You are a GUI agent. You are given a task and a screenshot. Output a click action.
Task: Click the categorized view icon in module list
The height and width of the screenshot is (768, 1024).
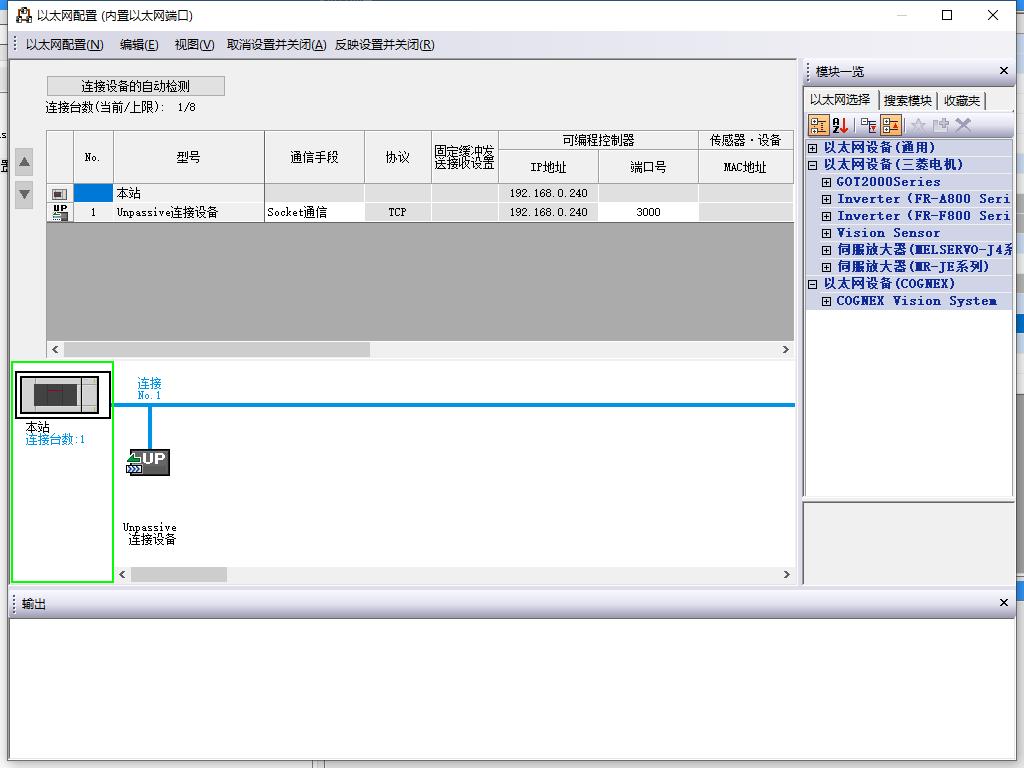818,125
